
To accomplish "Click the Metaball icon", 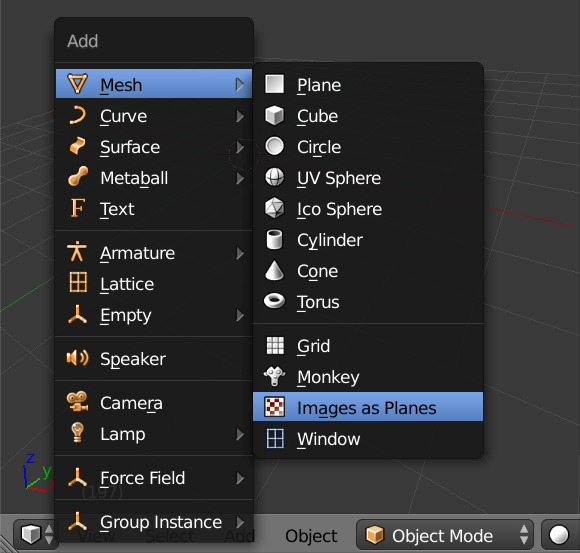I will click(x=78, y=177).
